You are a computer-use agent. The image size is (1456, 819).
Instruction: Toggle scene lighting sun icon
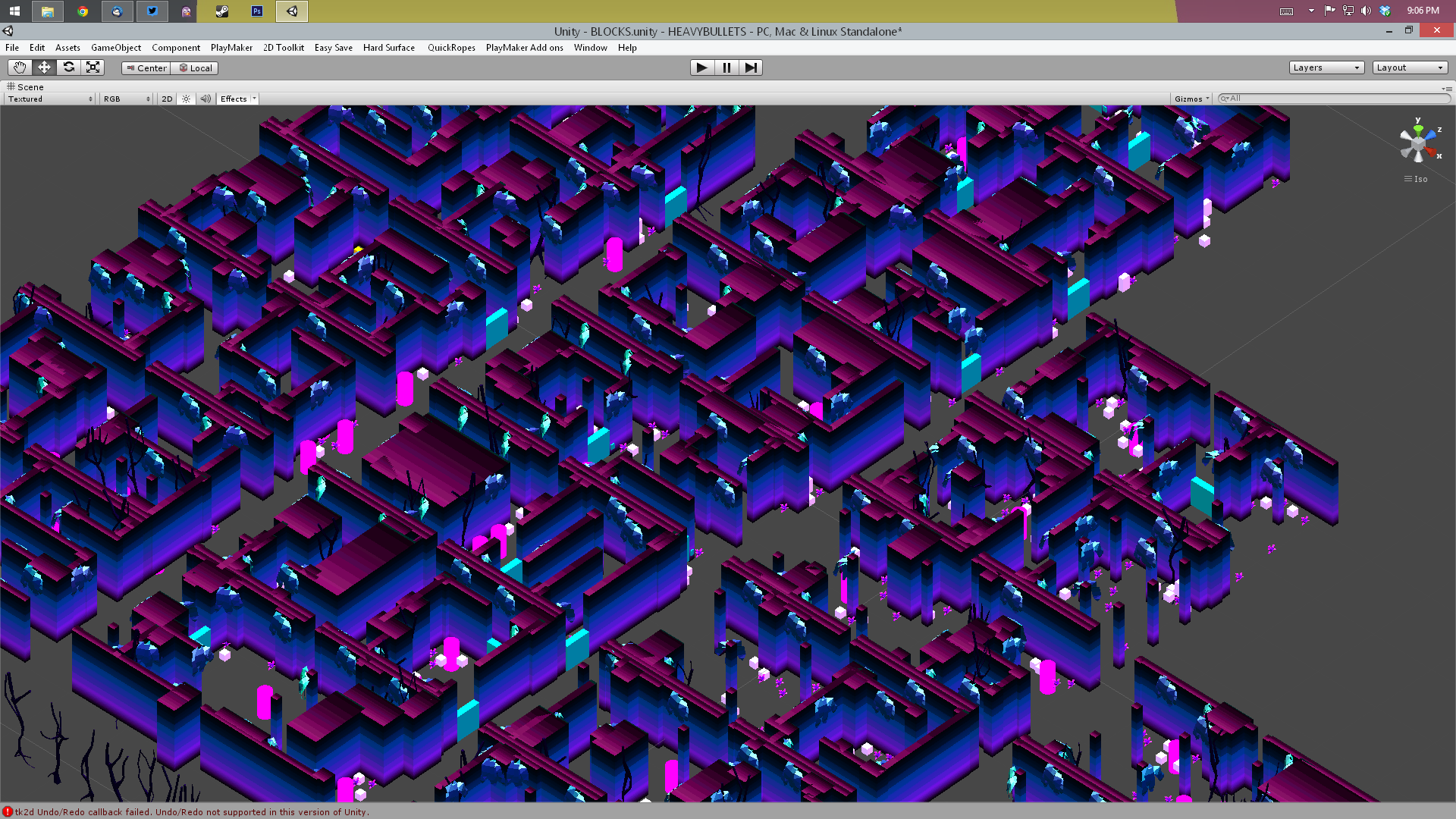[x=187, y=99]
